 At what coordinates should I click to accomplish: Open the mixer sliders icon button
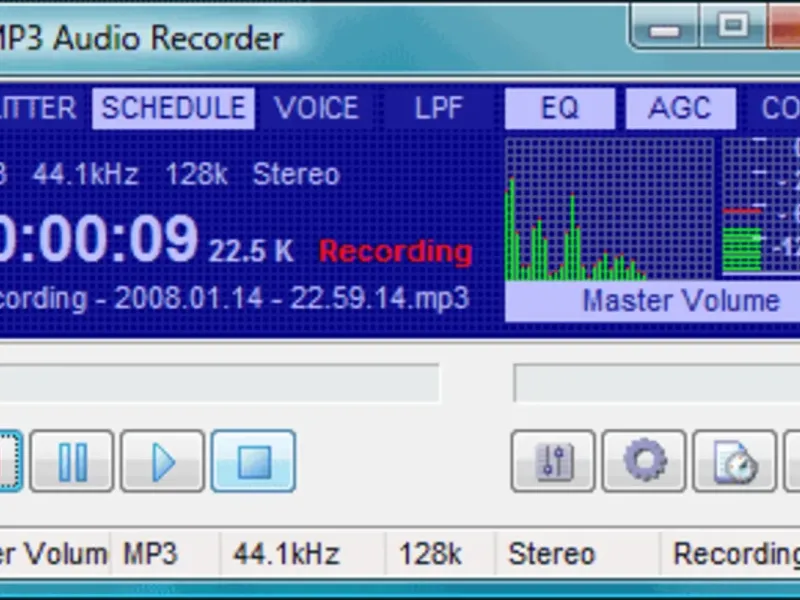pos(553,461)
